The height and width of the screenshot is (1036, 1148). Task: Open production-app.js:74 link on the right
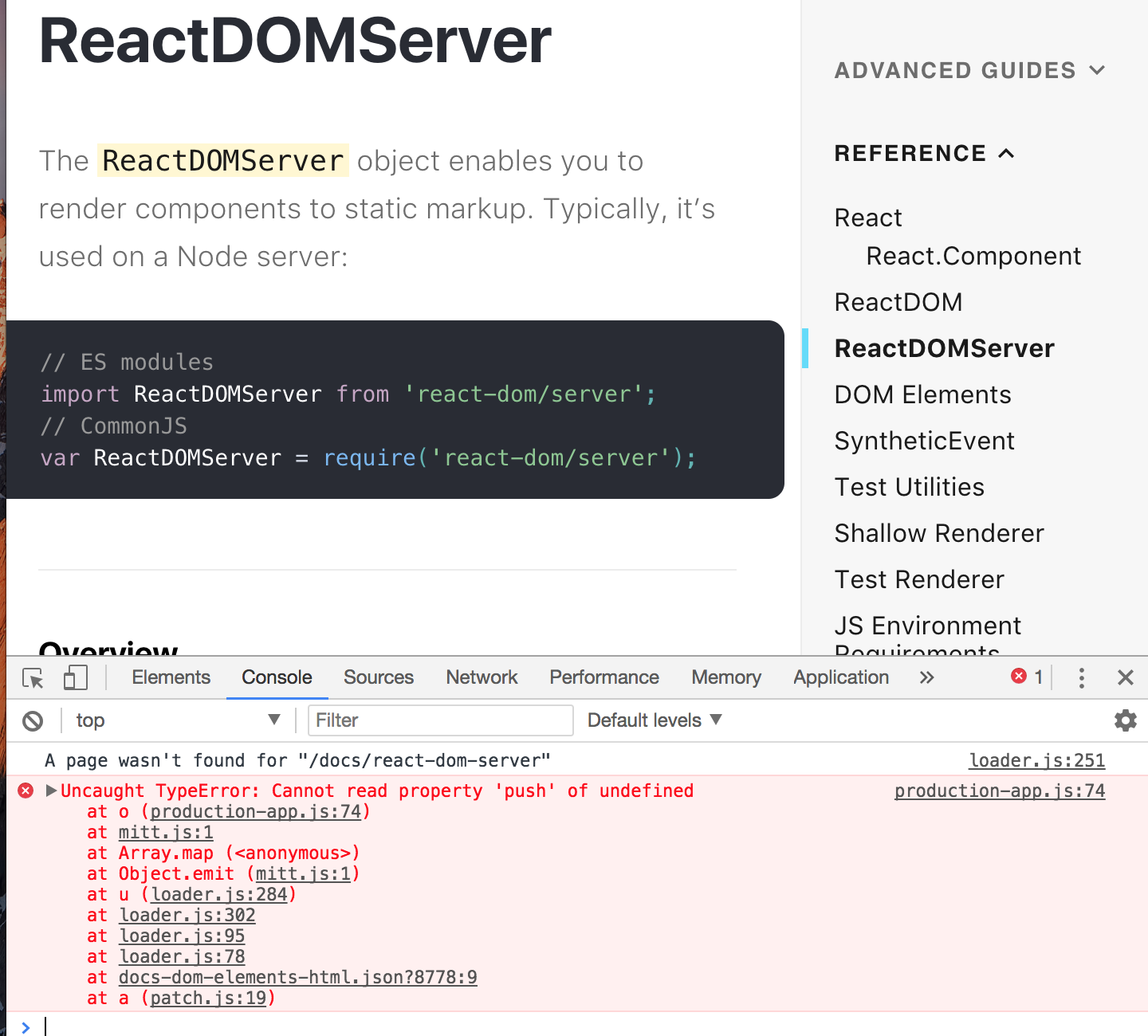click(x=1000, y=791)
